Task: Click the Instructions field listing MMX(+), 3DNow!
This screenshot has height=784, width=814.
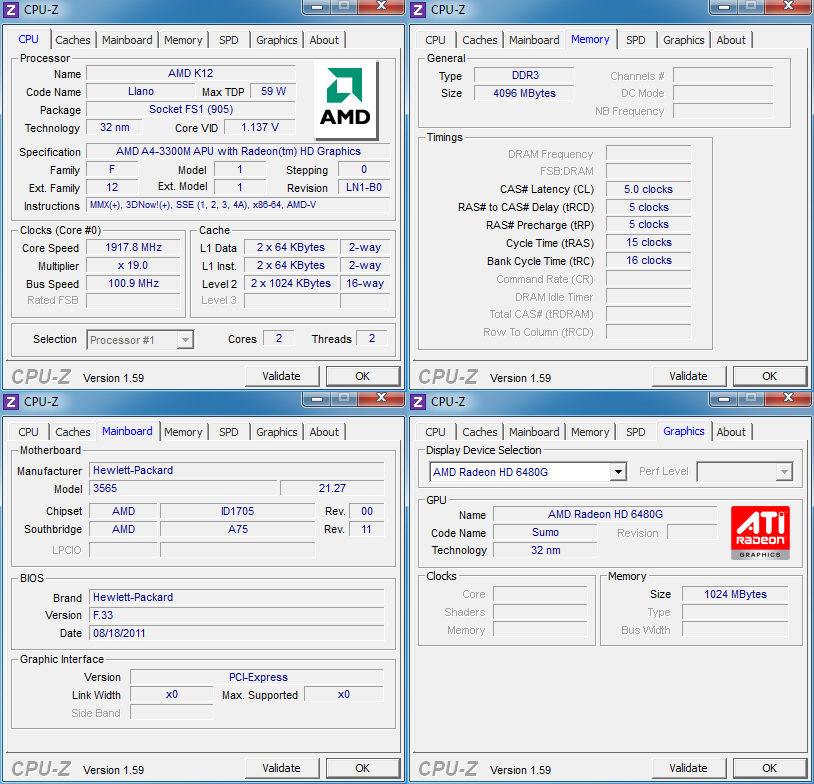Action: 238,205
